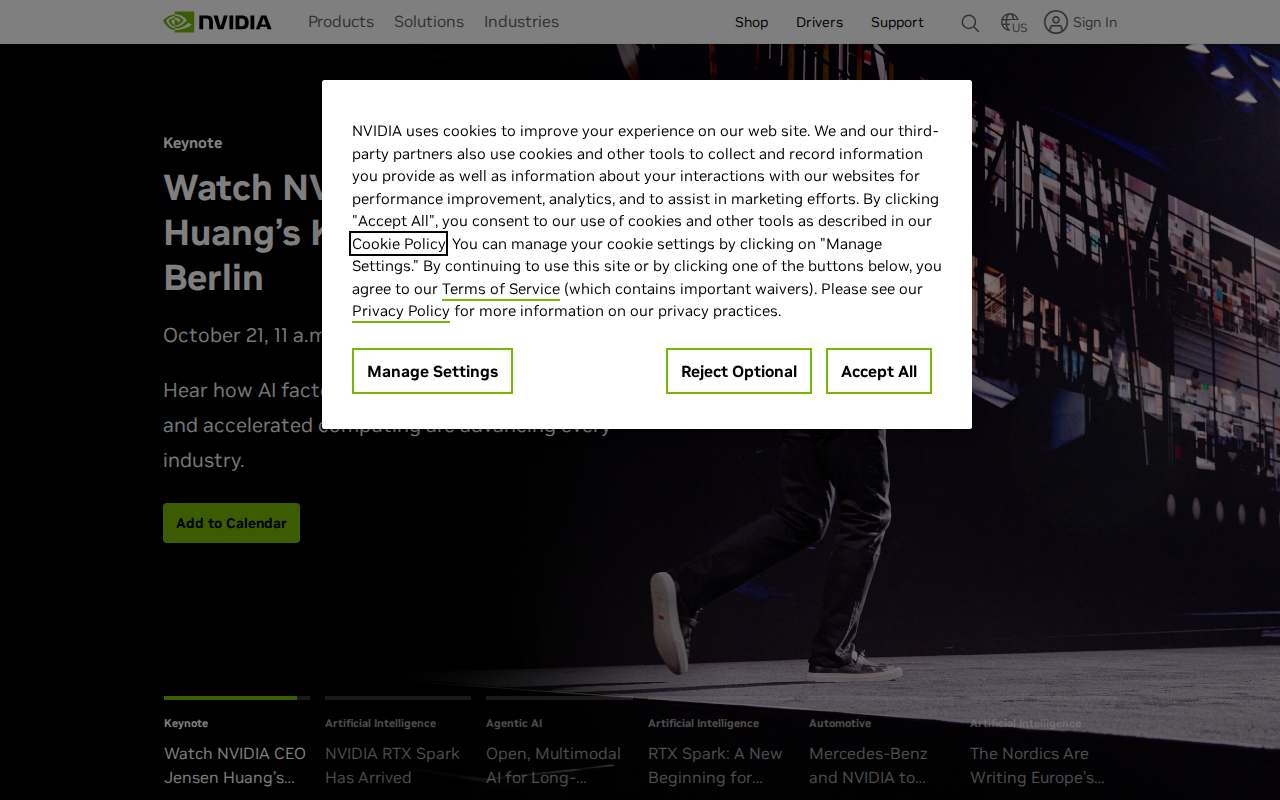The image size is (1280, 800).
Task: Click Reject Optional cookies button
Action: pyautogui.click(x=739, y=371)
